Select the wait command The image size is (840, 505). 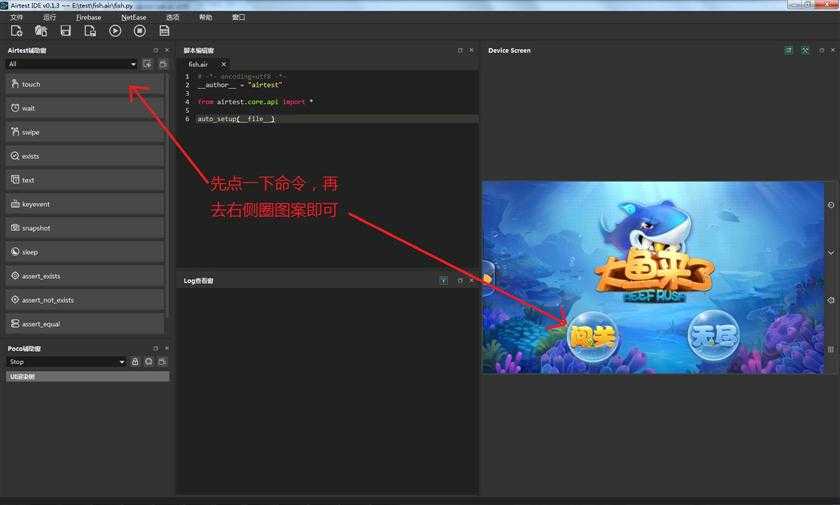click(x=85, y=108)
